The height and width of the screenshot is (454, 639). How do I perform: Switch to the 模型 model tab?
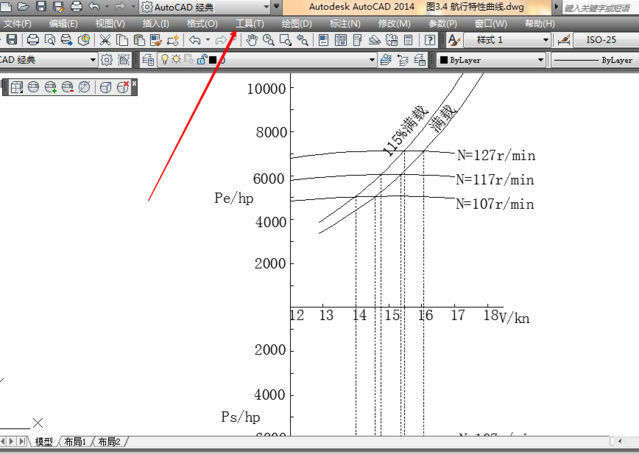[44, 441]
